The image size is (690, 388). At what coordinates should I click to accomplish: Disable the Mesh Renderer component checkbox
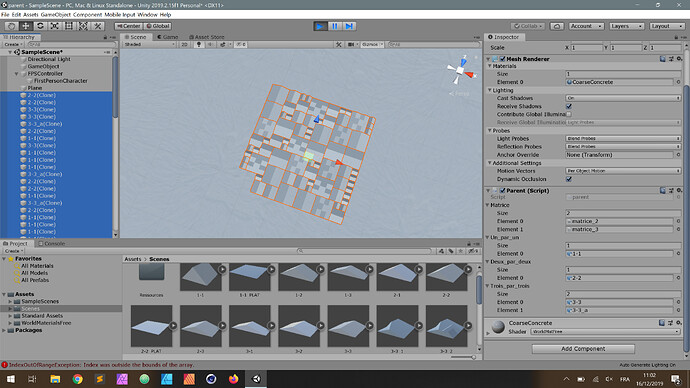[502, 59]
